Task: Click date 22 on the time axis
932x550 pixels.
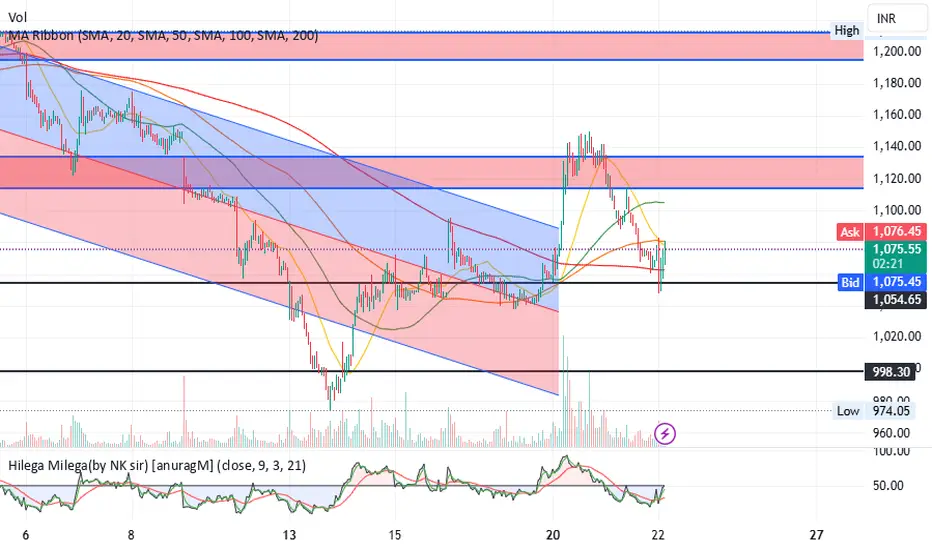Action: [658, 535]
